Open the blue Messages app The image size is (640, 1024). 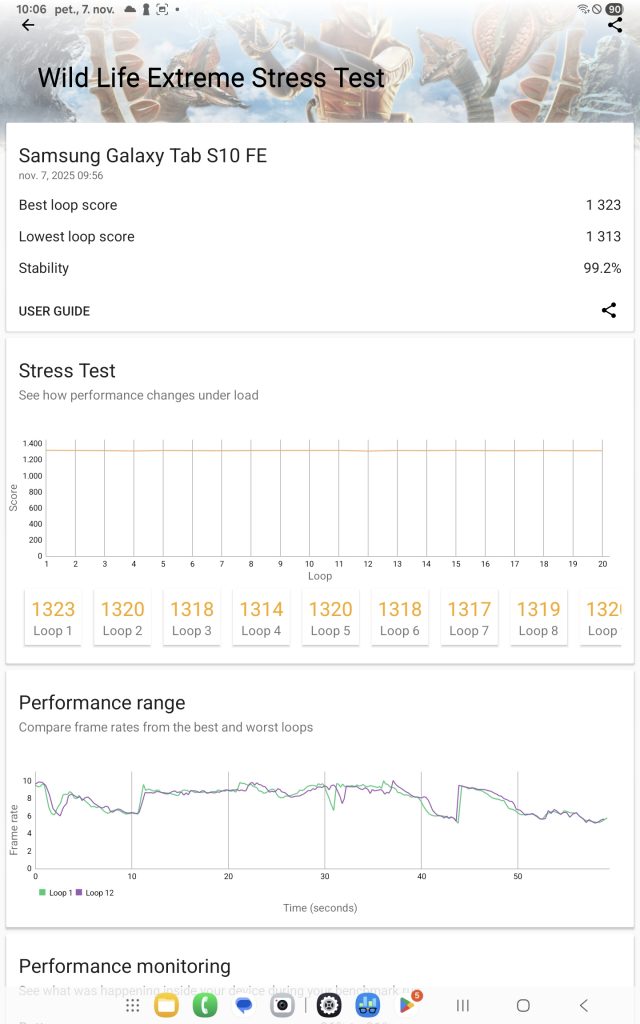tap(244, 1005)
